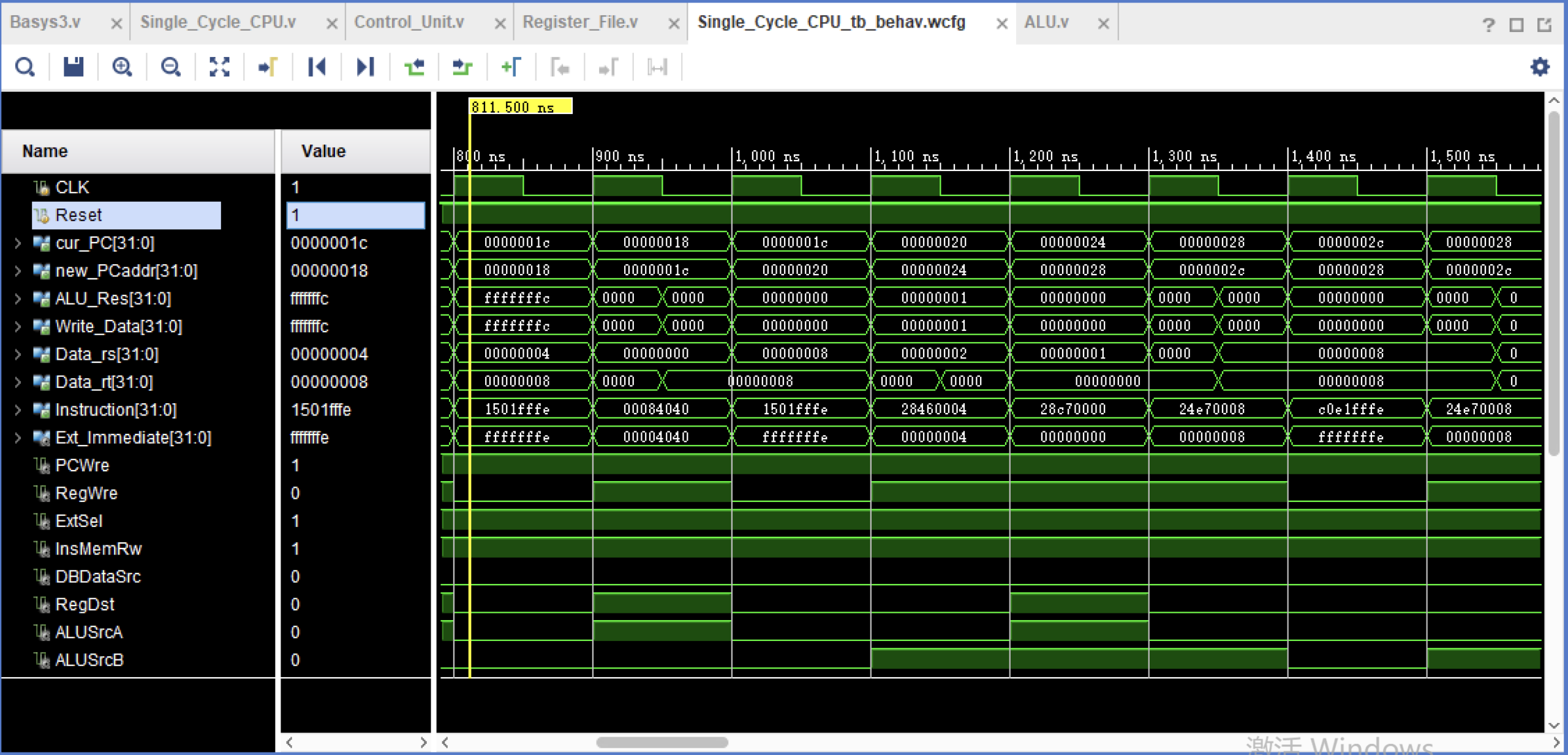Close the ALU.v tab
Image resolution: width=1568 pixels, height=755 pixels.
1103,24
